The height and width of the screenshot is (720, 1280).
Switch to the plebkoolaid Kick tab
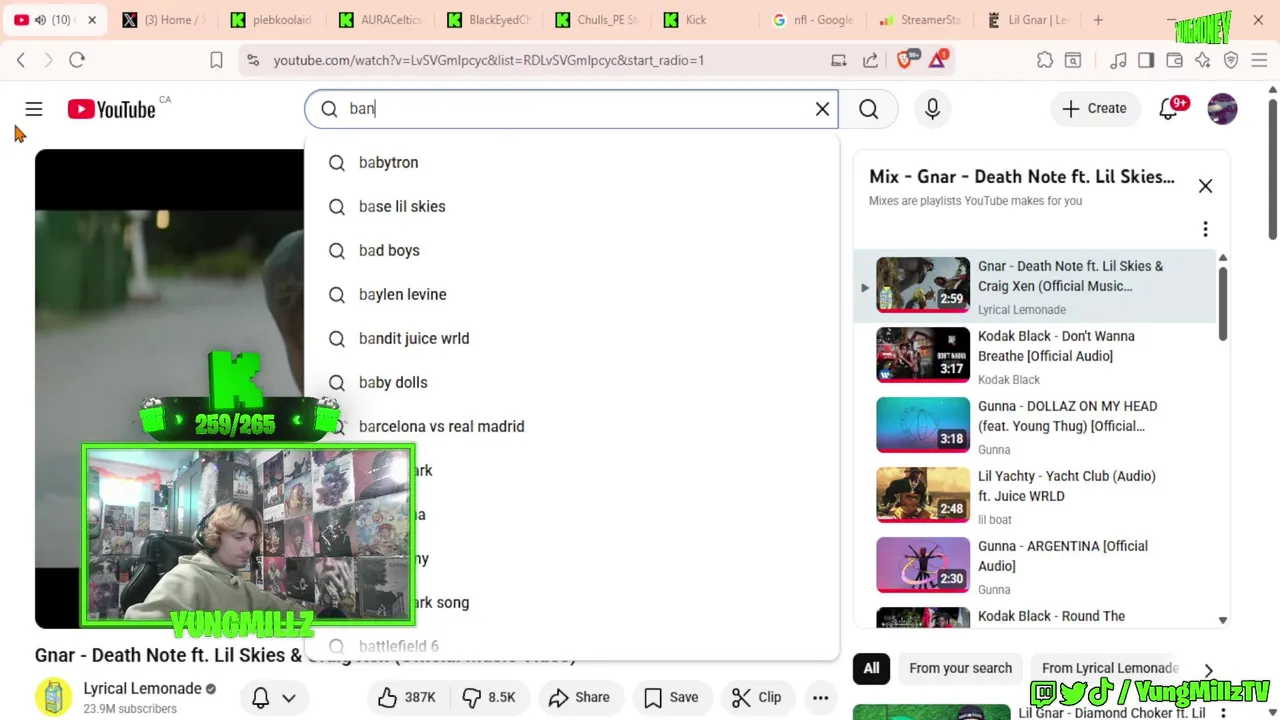(x=271, y=19)
